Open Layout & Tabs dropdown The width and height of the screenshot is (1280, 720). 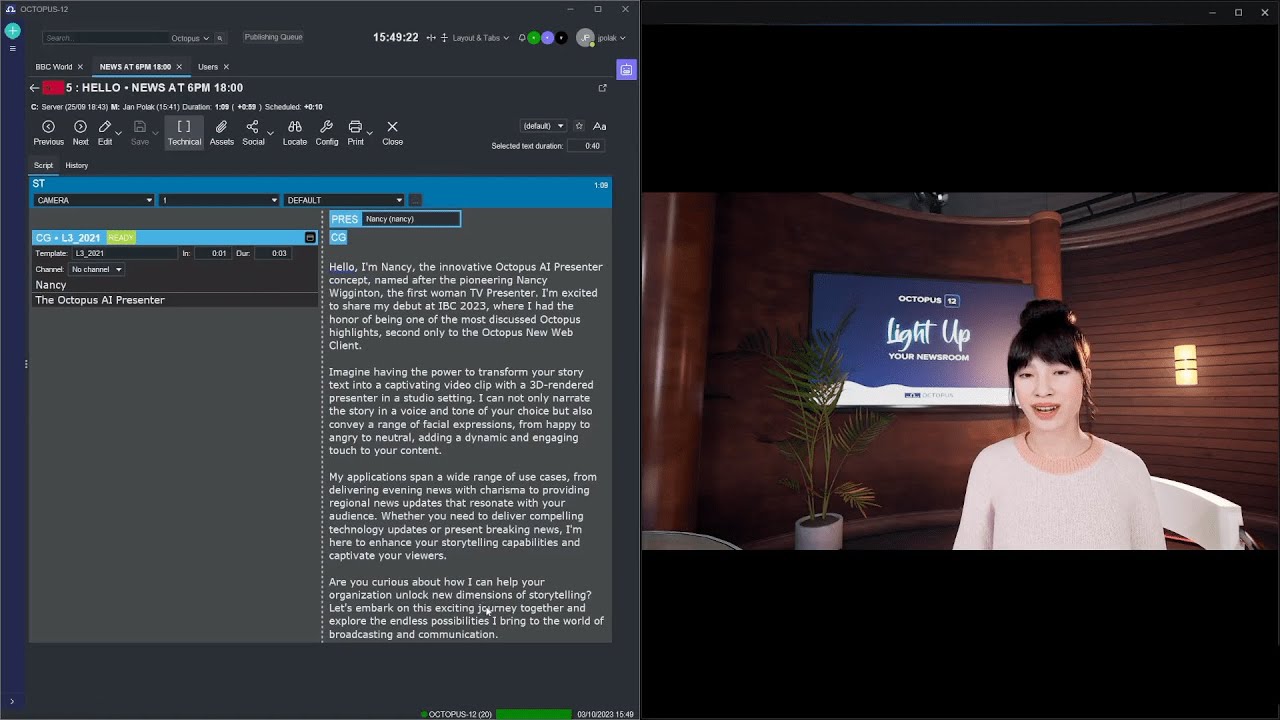click(x=482, y=38)
